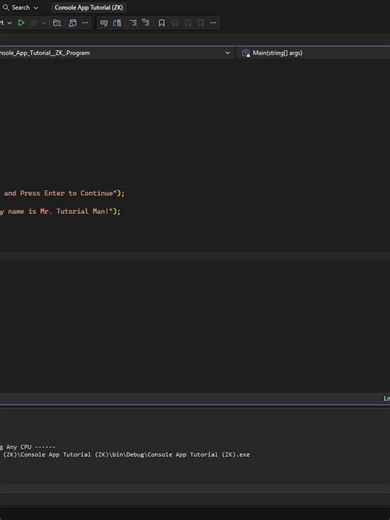Click the Find in Files folder icon

(x=57, y=23)
